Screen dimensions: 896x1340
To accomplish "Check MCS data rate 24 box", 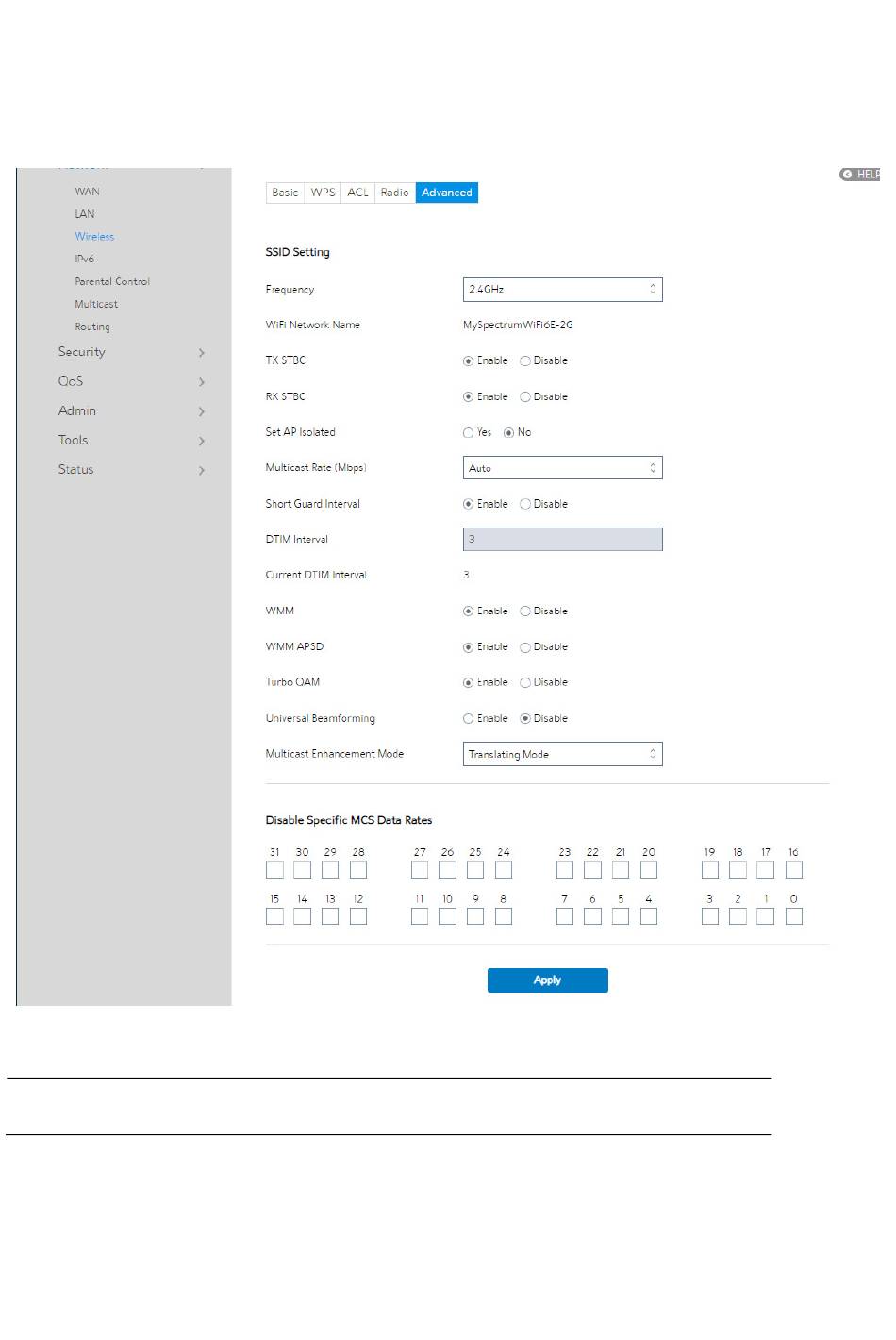I will point(504,869).
